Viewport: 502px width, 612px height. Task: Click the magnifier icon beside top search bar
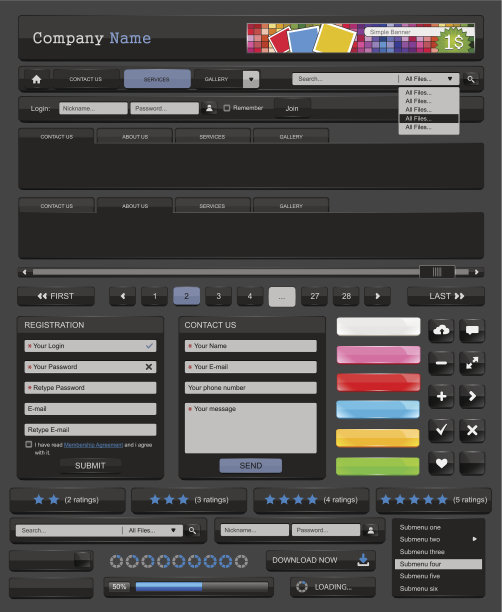[471, 79]
